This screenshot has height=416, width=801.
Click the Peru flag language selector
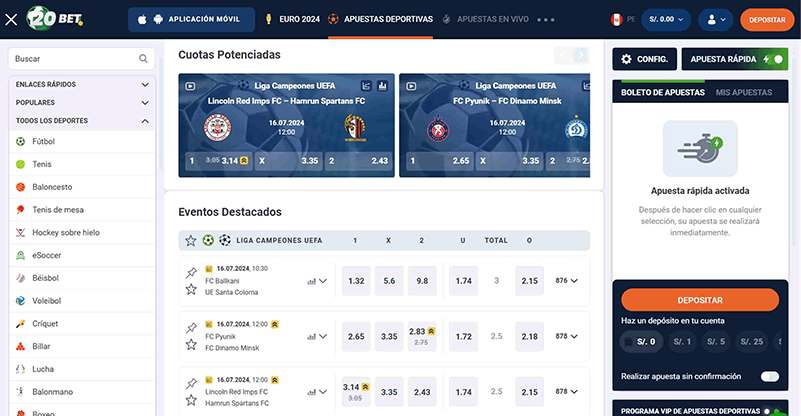coord(617,19)
